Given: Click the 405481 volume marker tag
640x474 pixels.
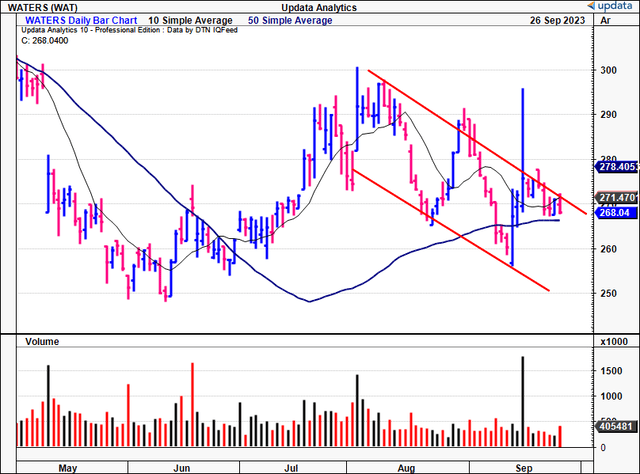Looking at the screenshot, I should (x=616, y=427).
